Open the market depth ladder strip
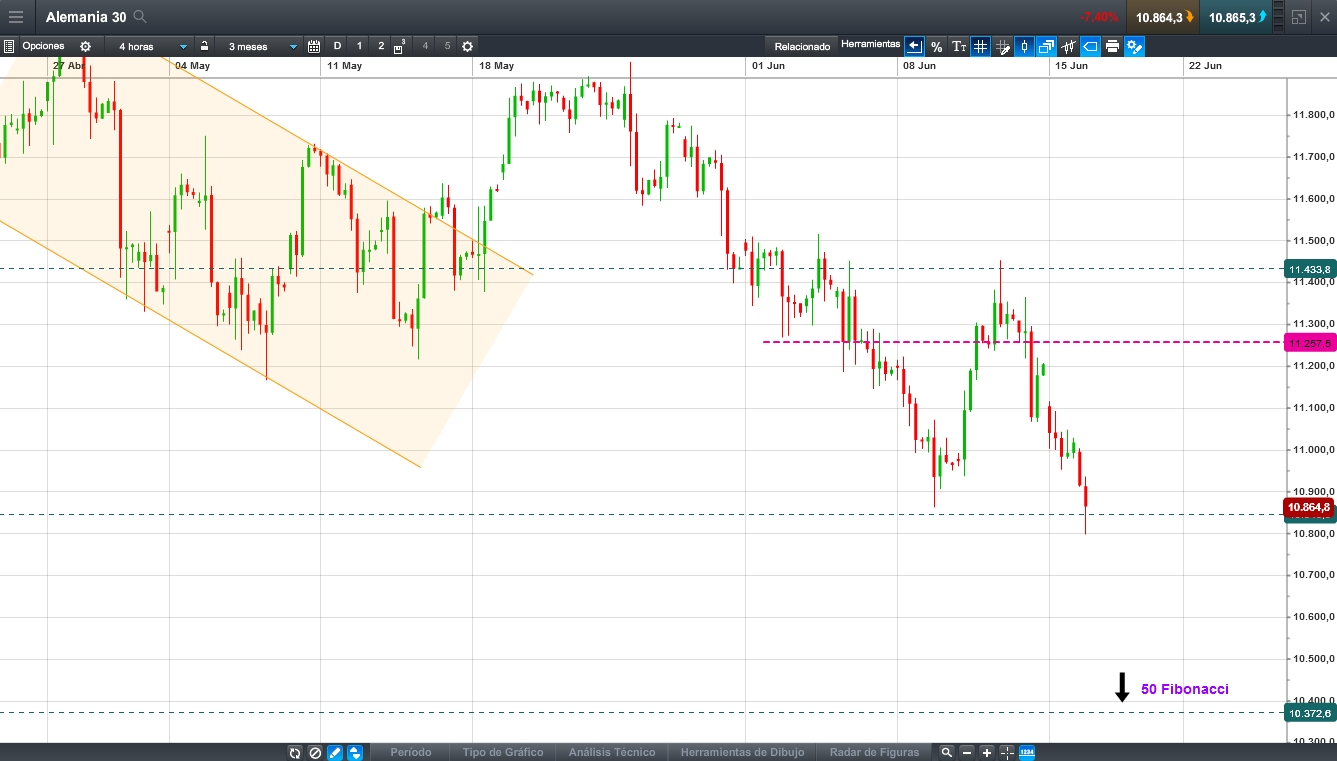This screenshot has width=1337, height=761. (1277, 17)
